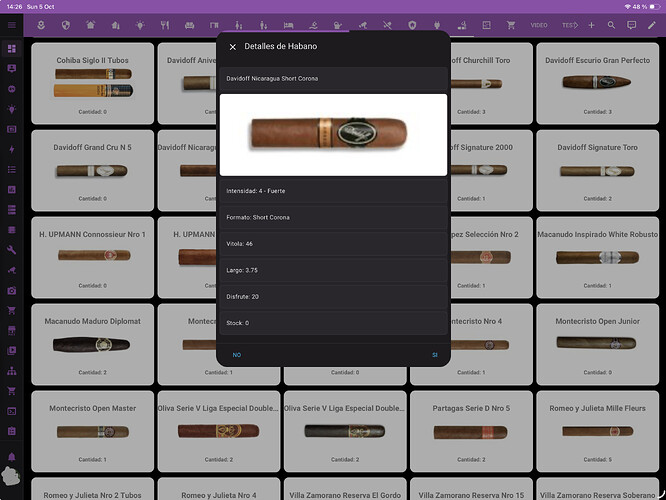Open the Montecristo Open Master card
This screenshot has height=500, width=666.
pyautogui.click(x=92, y=431)
